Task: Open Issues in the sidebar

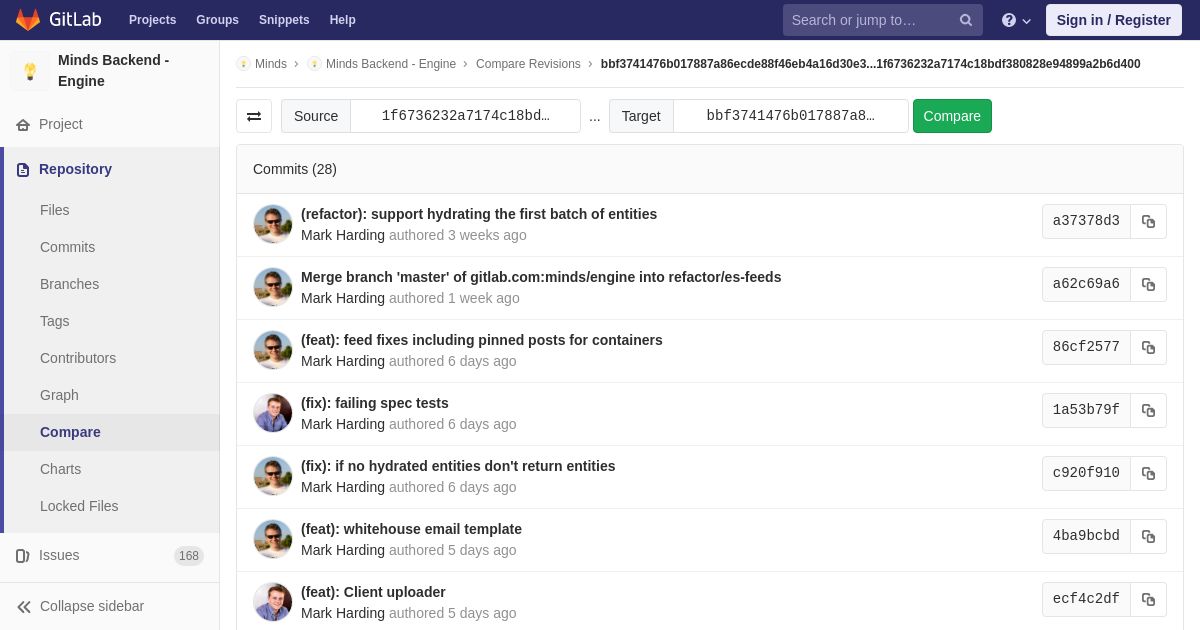Action: pyautogui.click(x=59, y=555)
